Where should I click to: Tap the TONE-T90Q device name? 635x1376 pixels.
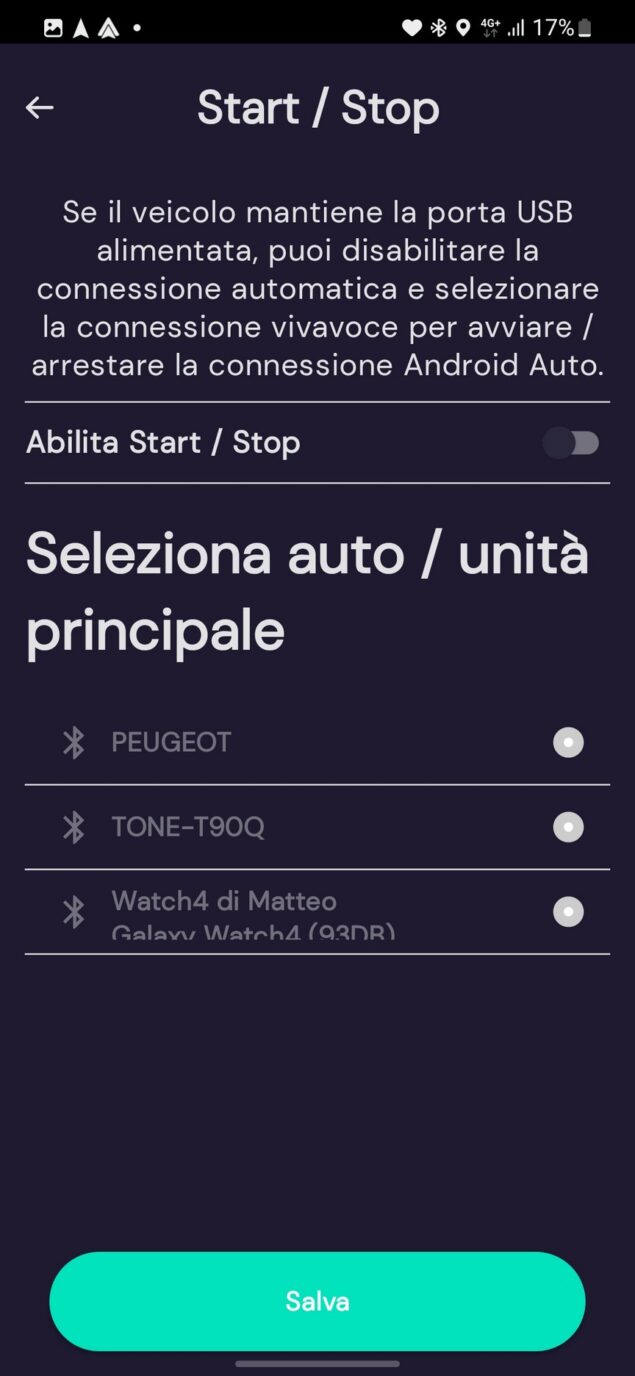click(188, 827)
